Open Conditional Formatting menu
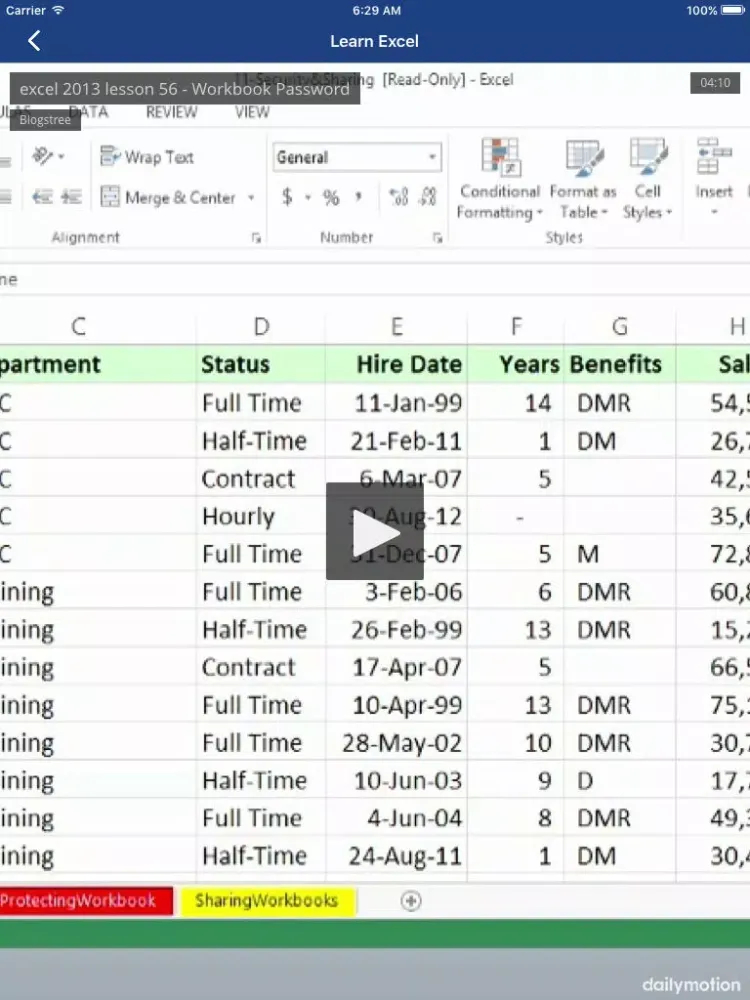The height and width of the screenshot is (1000, 750). (x=499, y=179)
